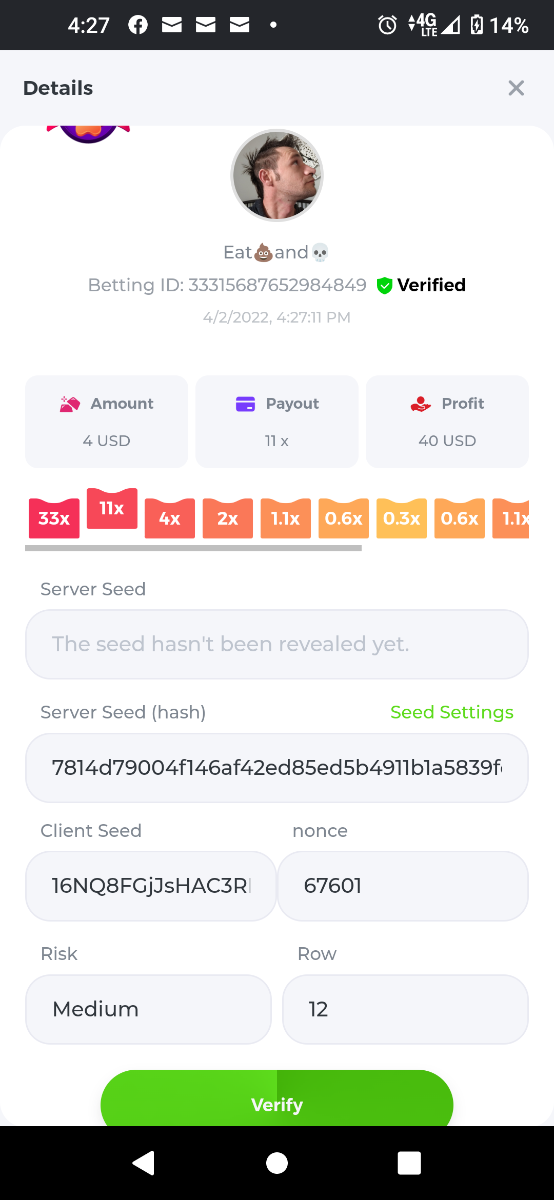Tap the user profile avatar photo
The height and width of the screenshot is (1200, 554).
coord(277,175)
